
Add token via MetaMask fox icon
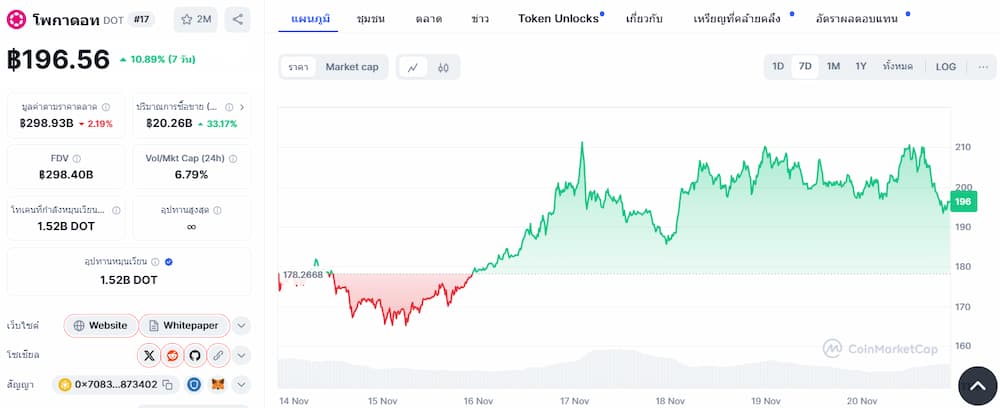tap(218, 384)
